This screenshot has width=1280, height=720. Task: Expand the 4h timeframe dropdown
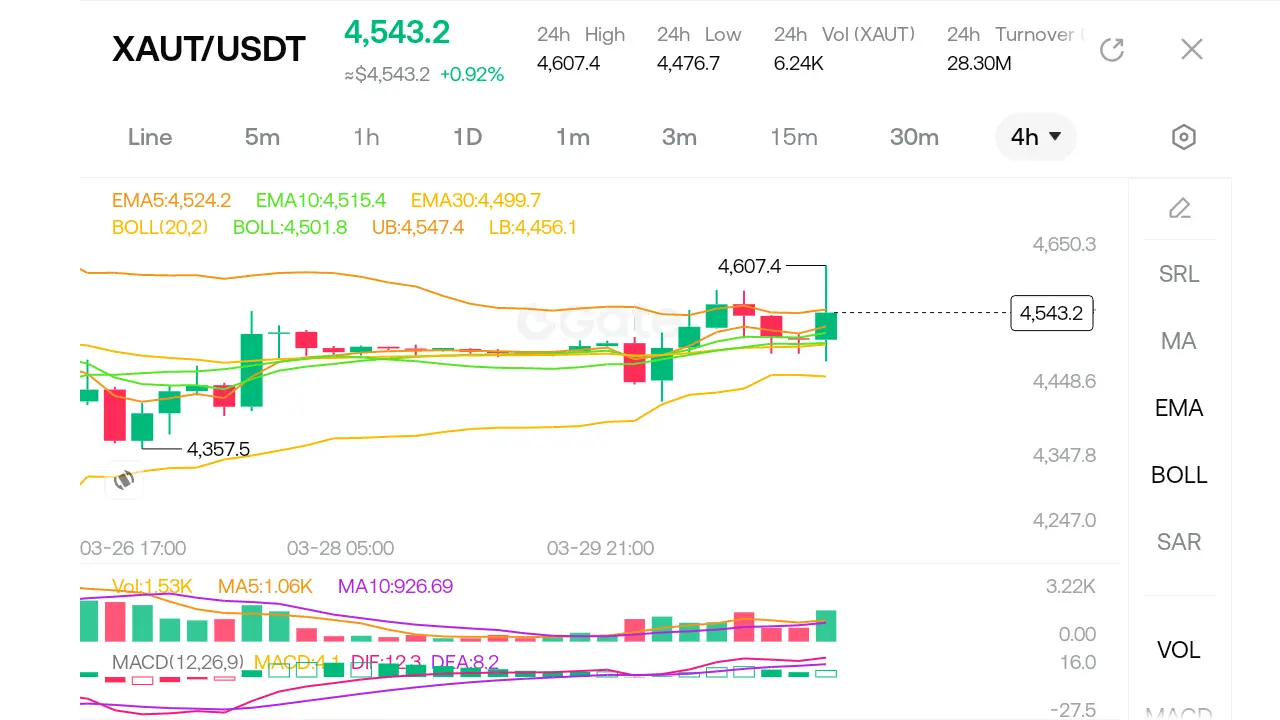pos(1036,137)
